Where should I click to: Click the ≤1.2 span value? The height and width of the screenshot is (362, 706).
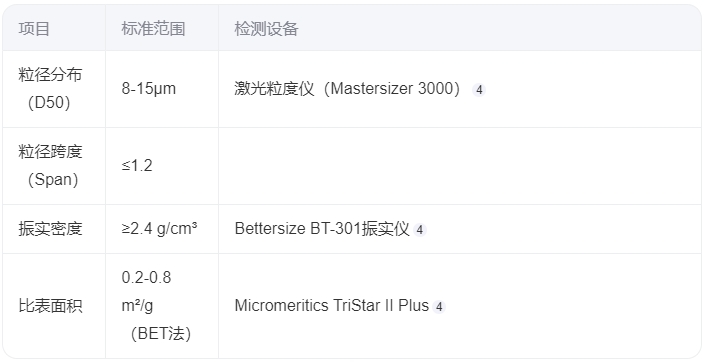coord(137,166)
